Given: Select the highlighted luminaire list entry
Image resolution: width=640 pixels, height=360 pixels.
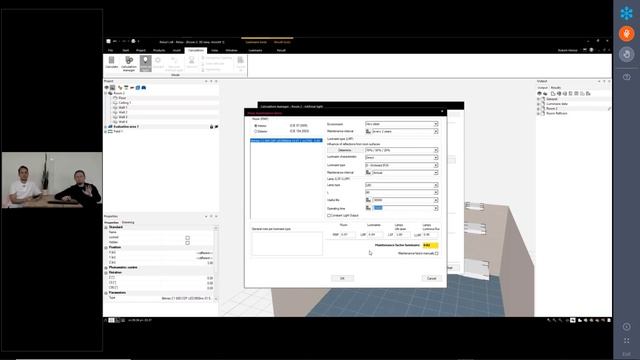Looking at the screenshot, I should point(286,140).
